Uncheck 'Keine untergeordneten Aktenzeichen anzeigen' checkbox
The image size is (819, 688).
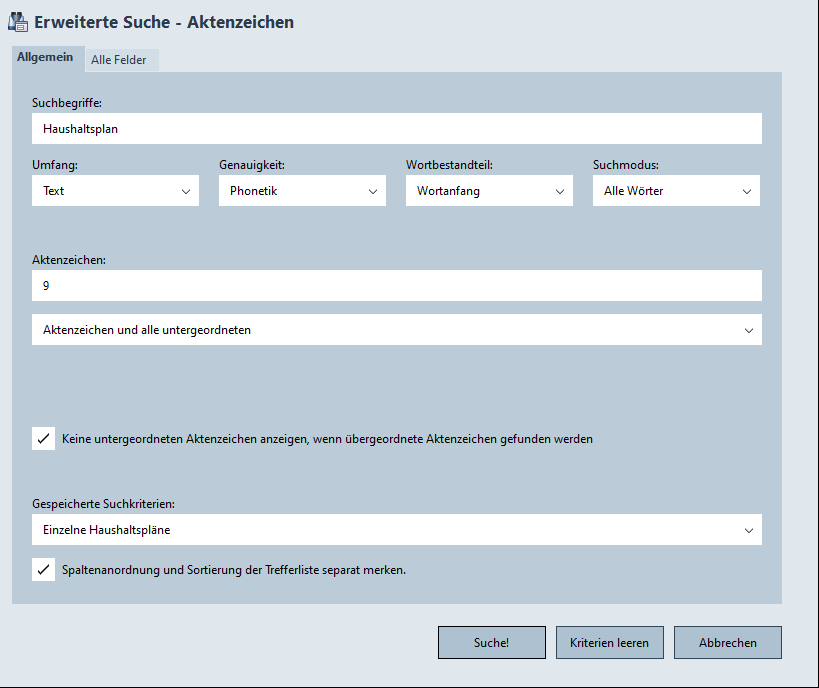click(44, 438)
